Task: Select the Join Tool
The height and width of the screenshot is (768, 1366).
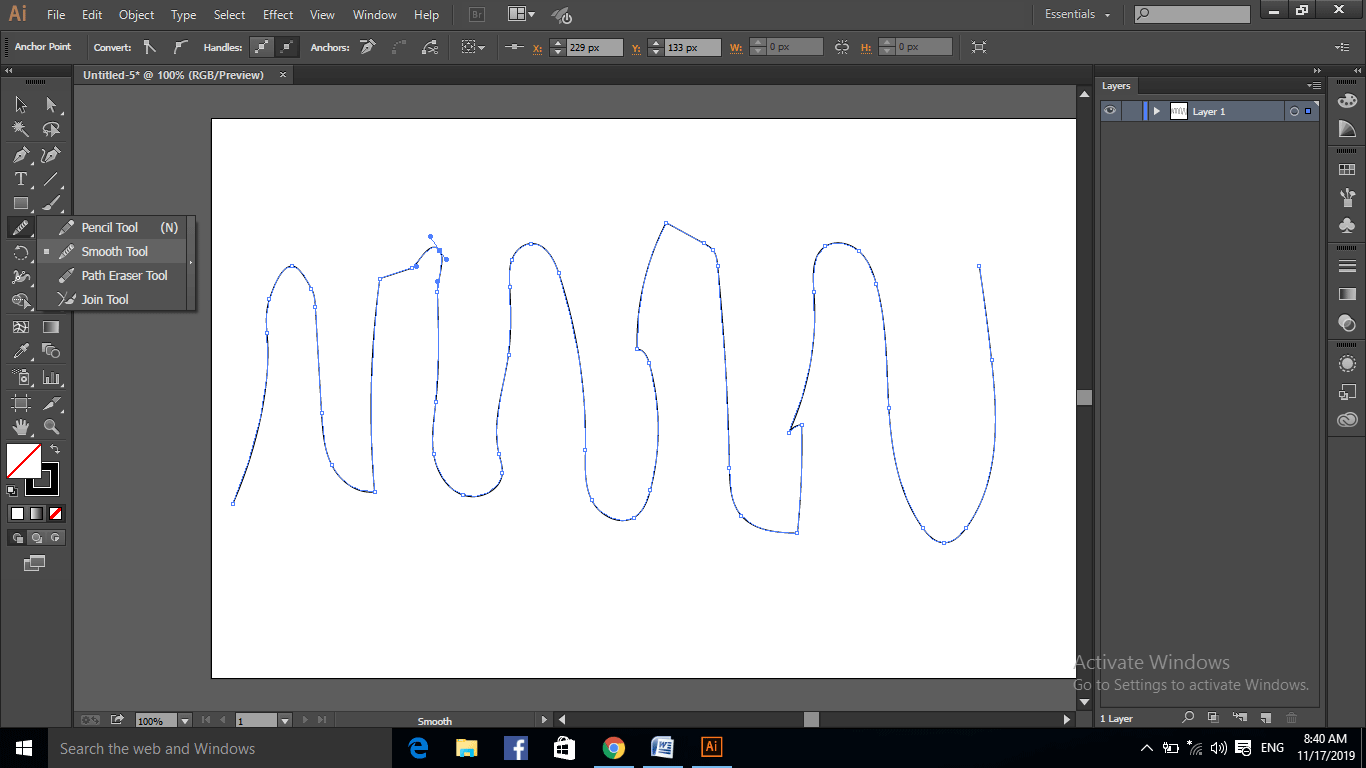Action: click(x=107, y=299)
